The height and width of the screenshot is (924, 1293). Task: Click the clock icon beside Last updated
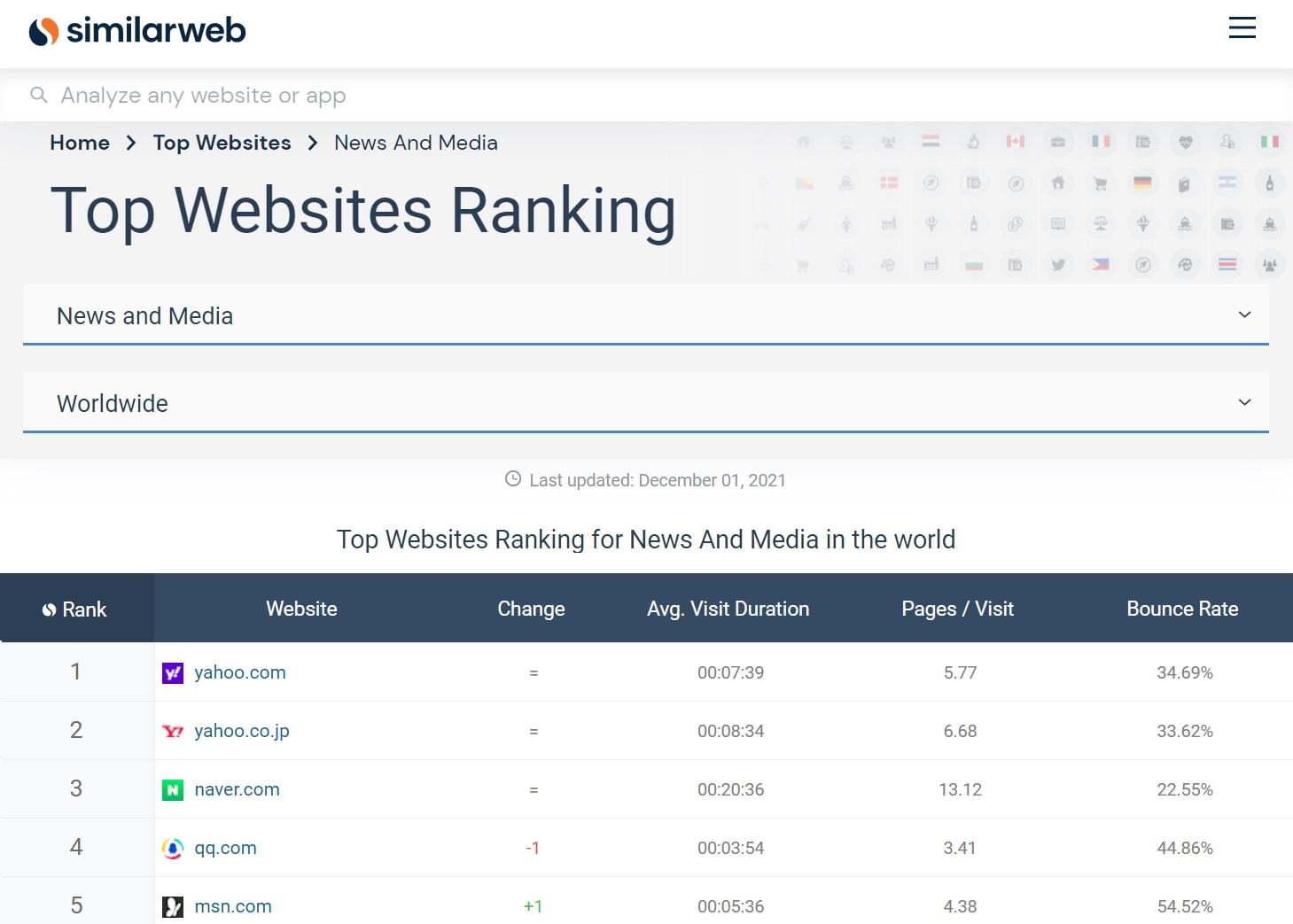pyautogui.click(x=513, y=479)
